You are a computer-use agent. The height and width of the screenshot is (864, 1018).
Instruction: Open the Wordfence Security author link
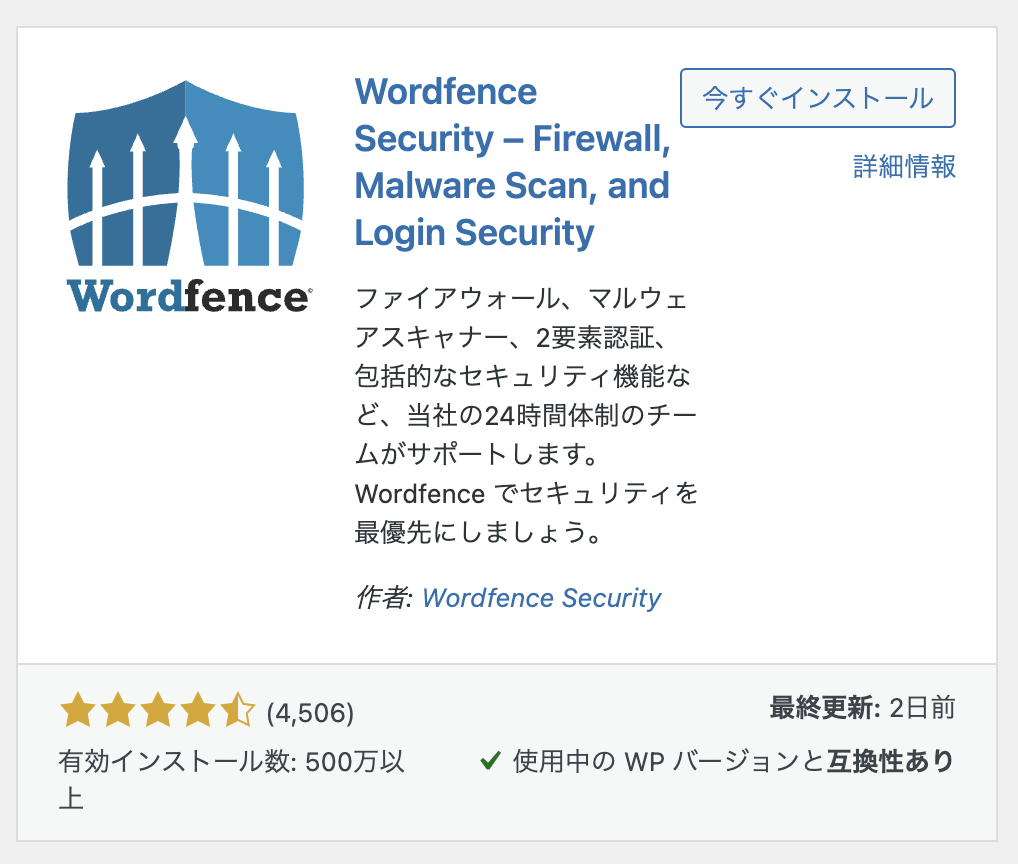[541, 598]
